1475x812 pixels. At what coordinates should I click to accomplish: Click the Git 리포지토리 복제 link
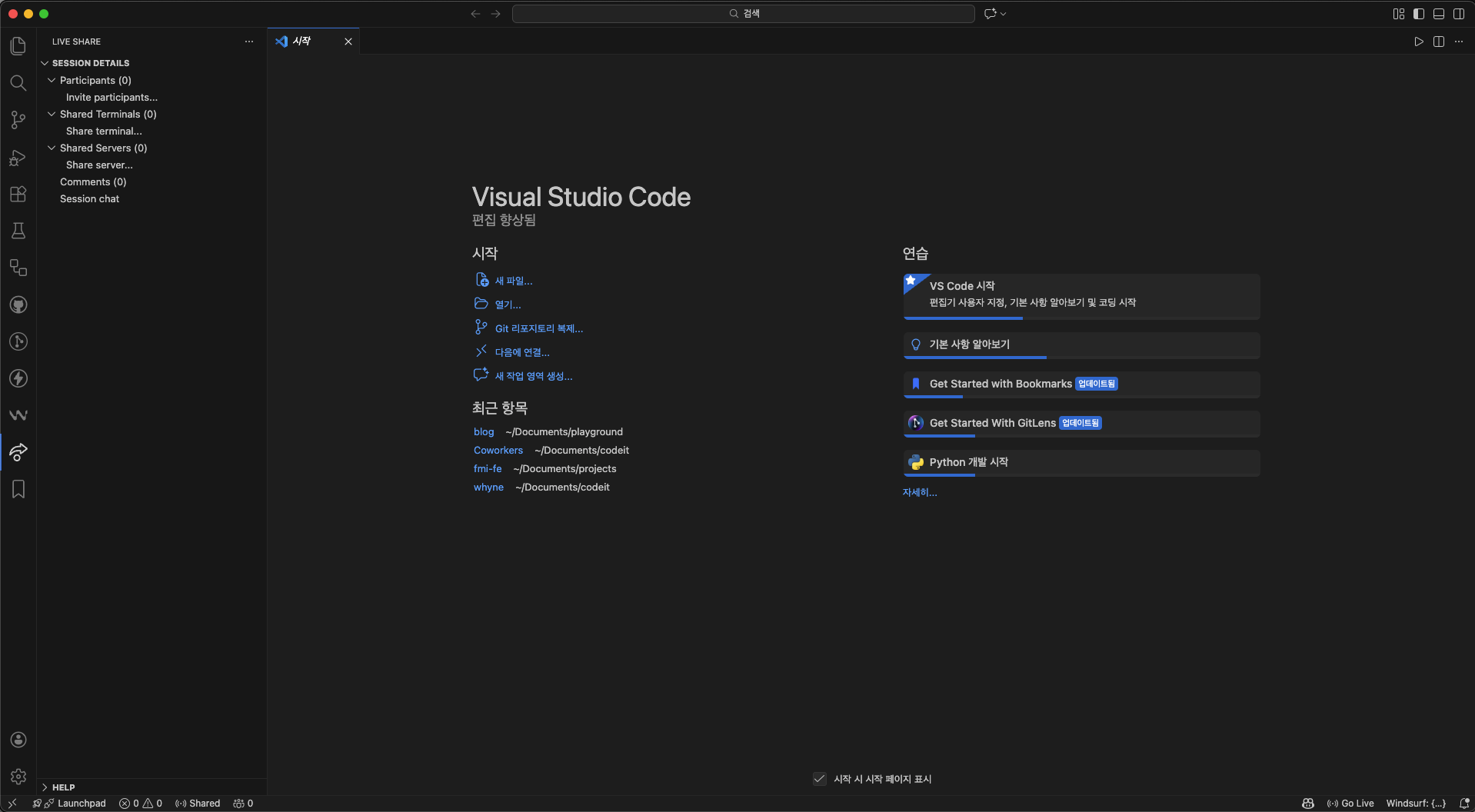coord(538,328)
